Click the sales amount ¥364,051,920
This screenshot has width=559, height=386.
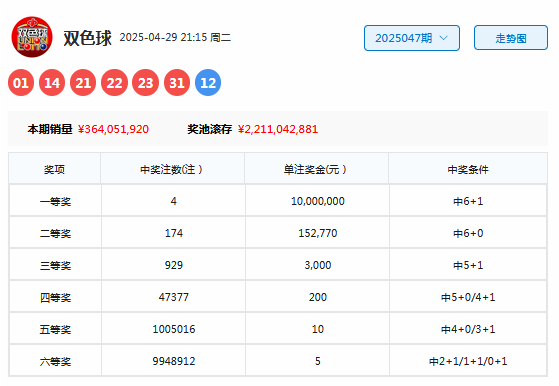tap(113, 129)
